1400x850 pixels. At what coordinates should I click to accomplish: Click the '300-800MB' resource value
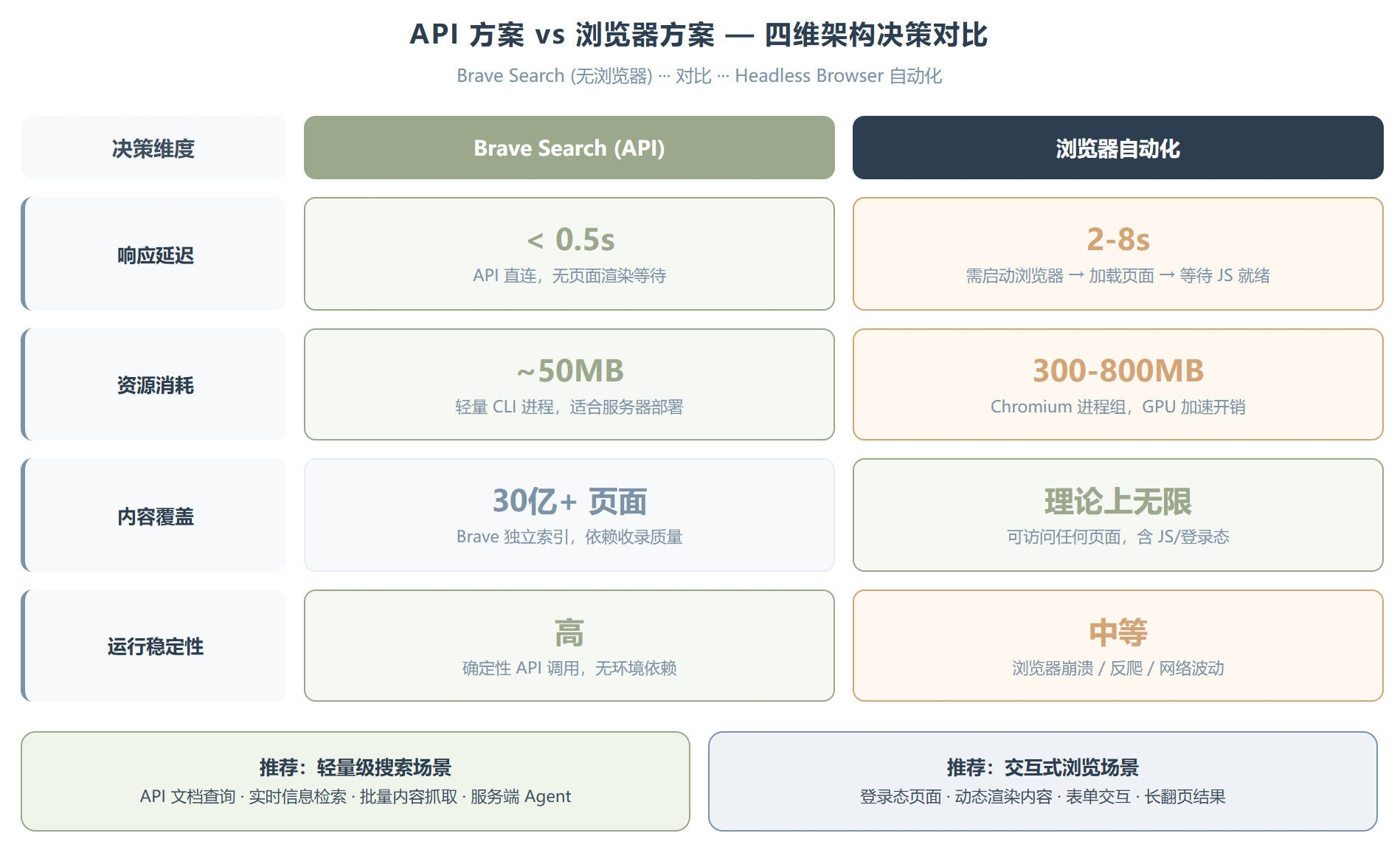(1118, 370)
